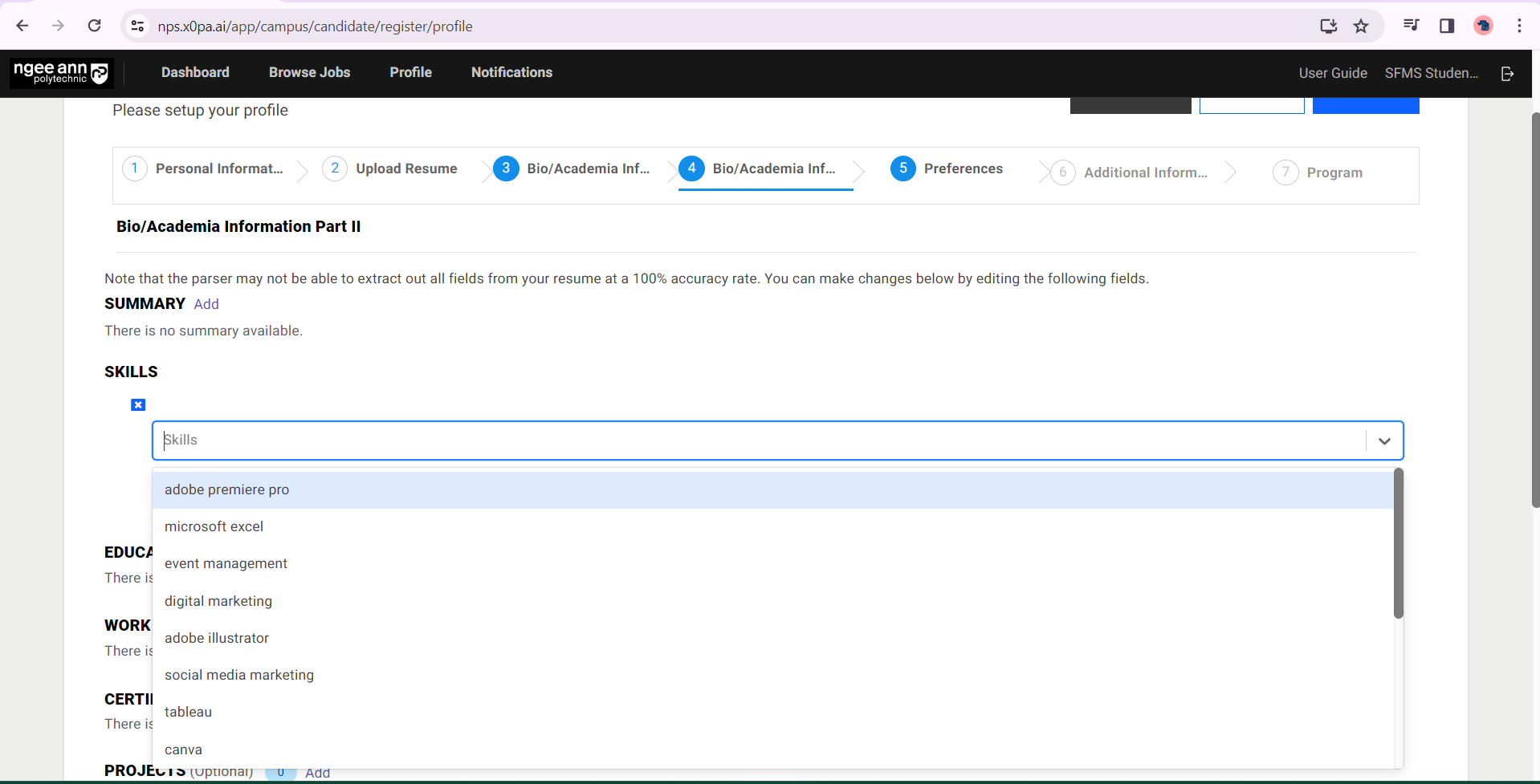1540x784 pixels.
Task: Open the User Guide link
Action: coord(1333,73)
